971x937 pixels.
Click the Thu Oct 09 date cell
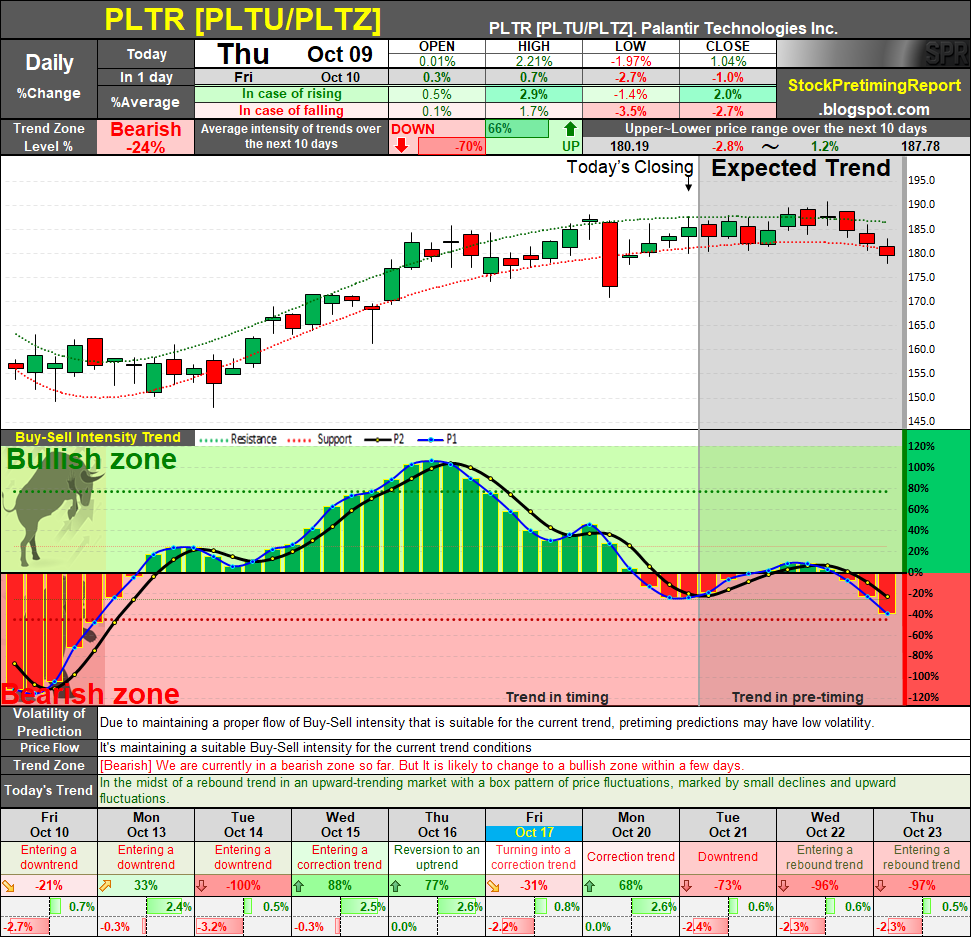pos(292,54)
